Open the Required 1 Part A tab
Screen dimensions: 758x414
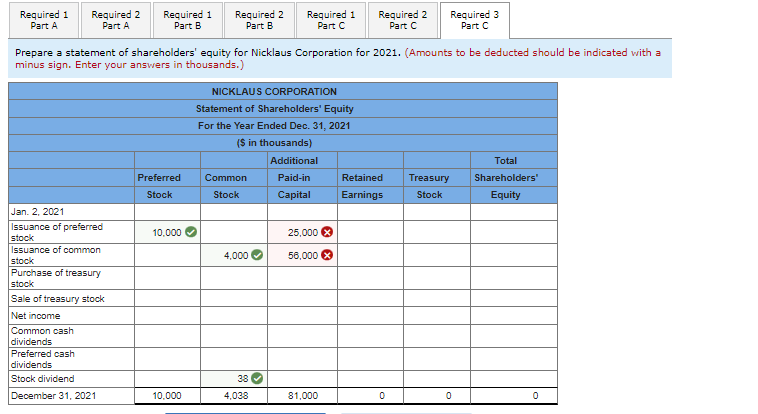coord(44,20)
